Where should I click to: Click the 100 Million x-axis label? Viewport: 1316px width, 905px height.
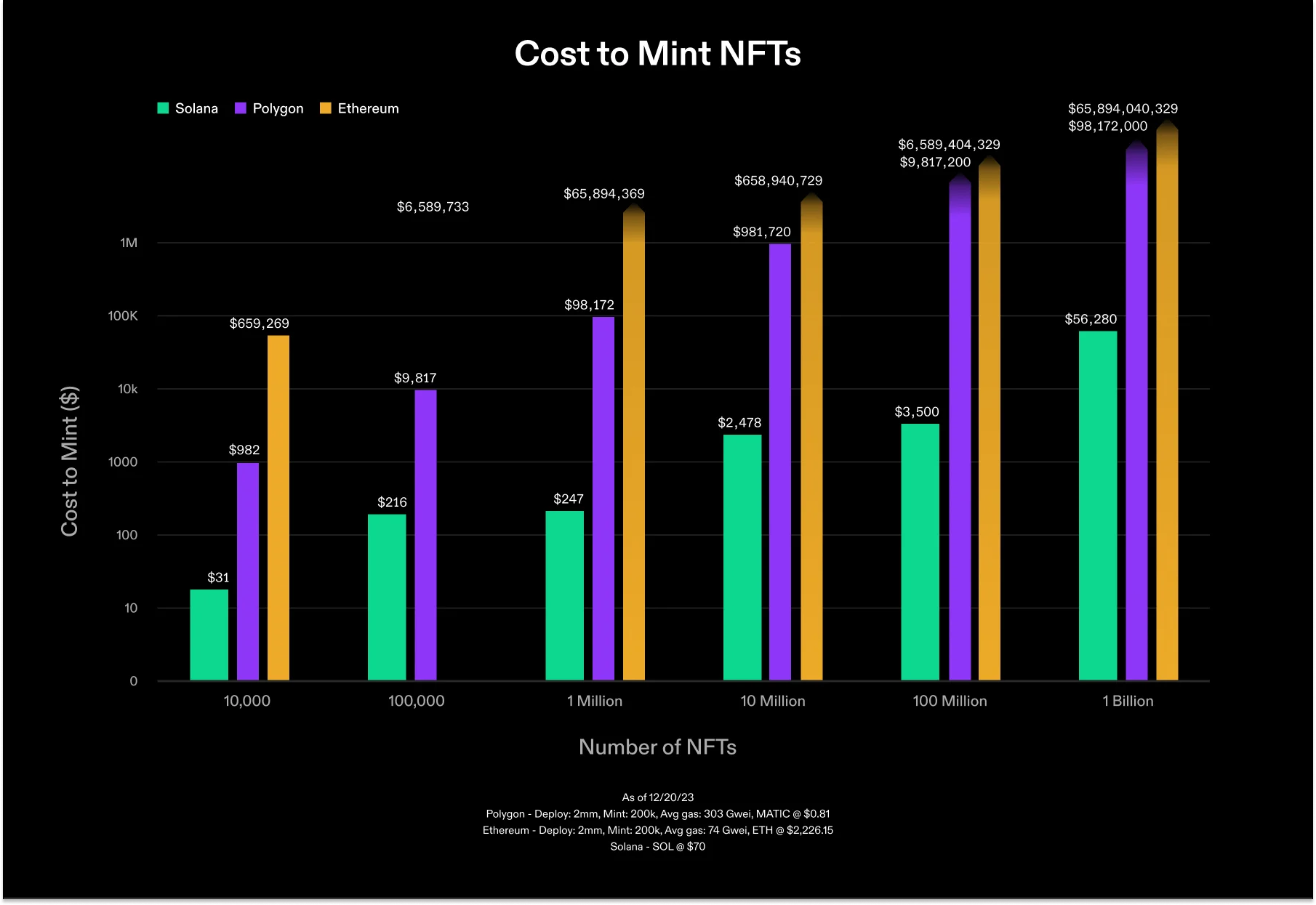[950, 701]
